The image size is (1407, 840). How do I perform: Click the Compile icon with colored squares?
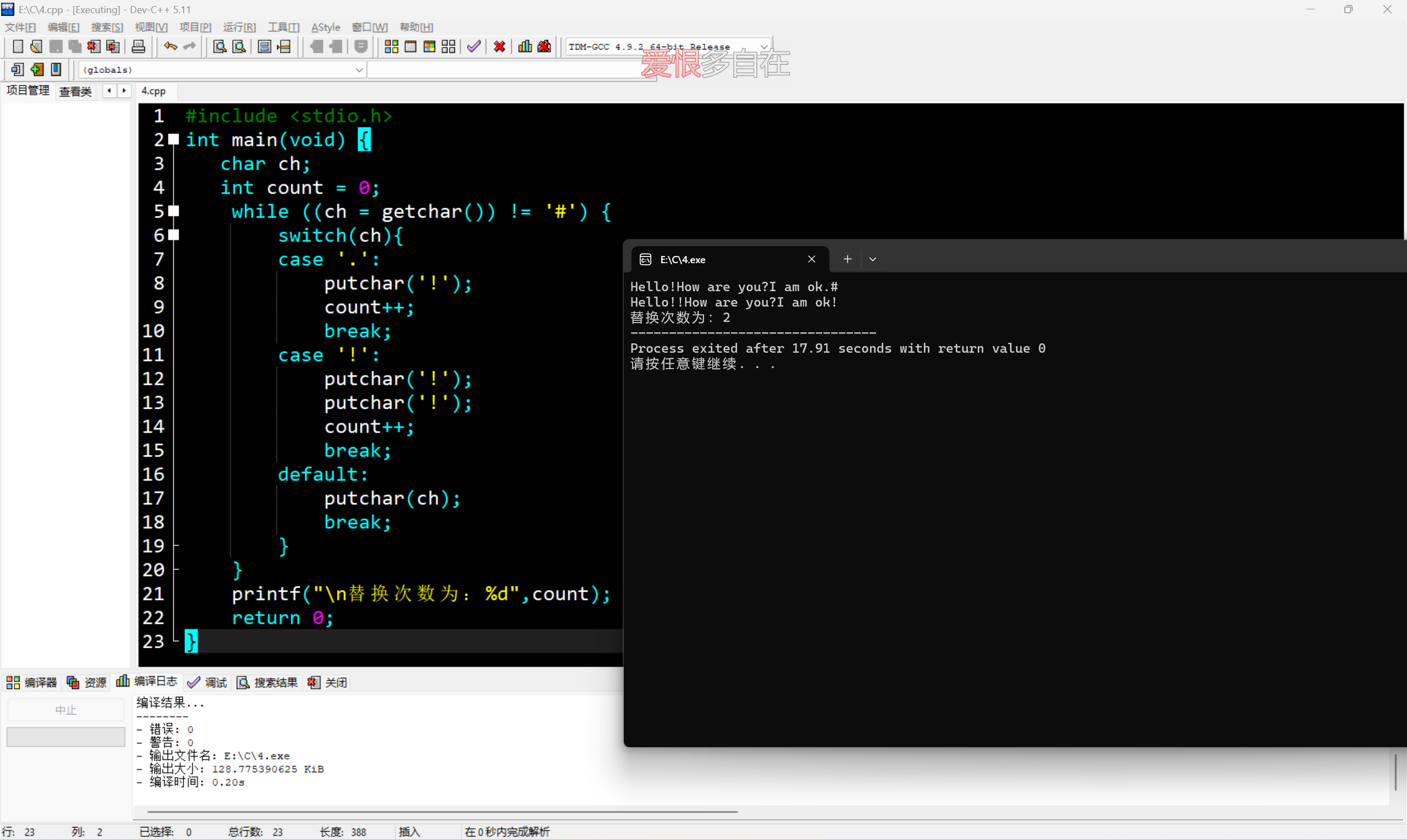point(391,47)
